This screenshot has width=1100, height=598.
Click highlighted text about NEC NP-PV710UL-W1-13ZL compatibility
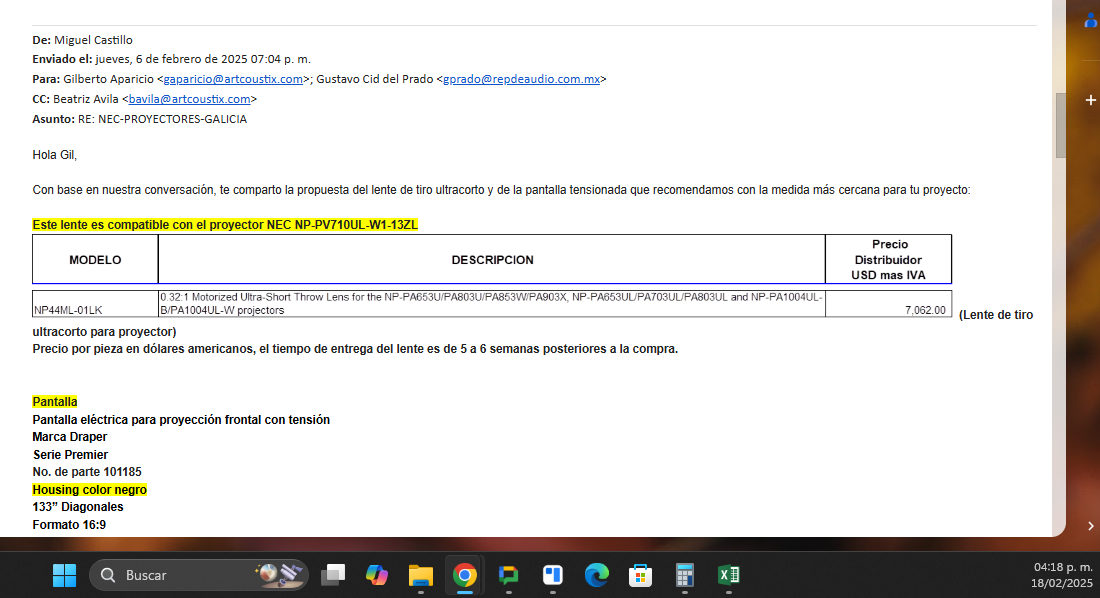225,225
